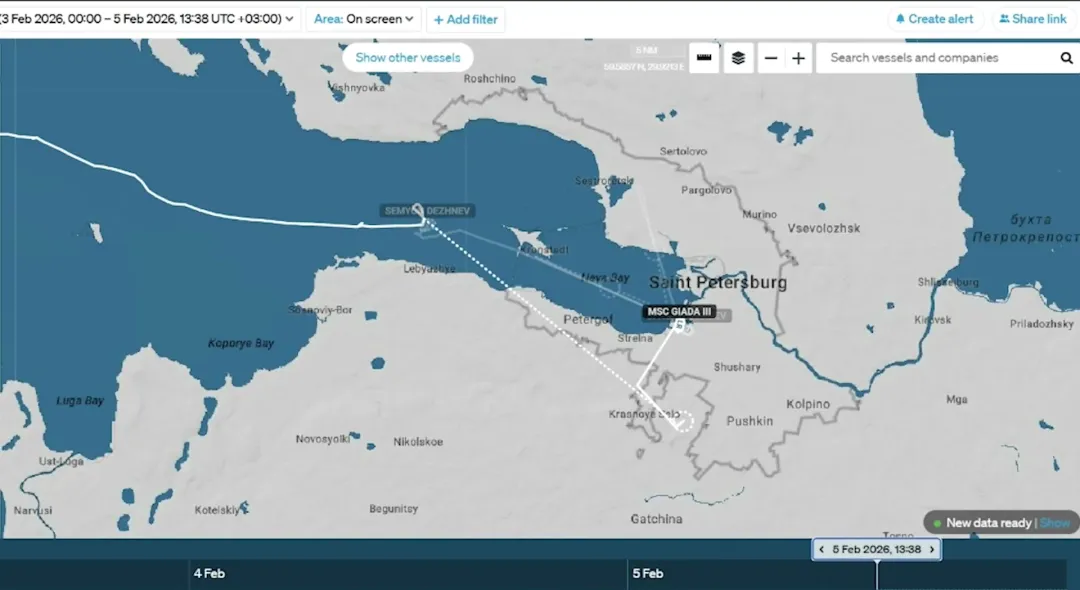Toggle Show other vessels on map

pyautogui.click(x=408, y=57)
